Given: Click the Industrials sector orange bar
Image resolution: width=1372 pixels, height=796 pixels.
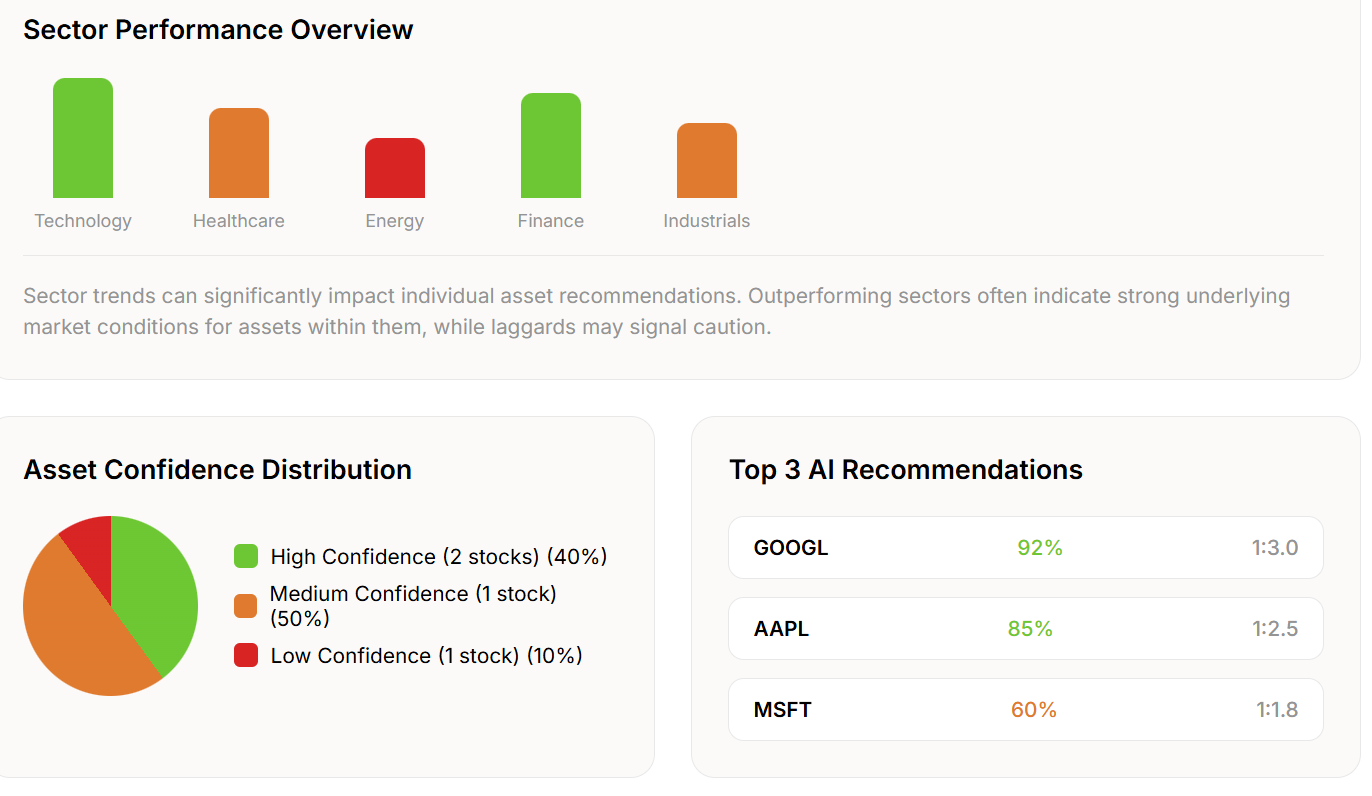Looking at the screenshot, I should [707, 161].
